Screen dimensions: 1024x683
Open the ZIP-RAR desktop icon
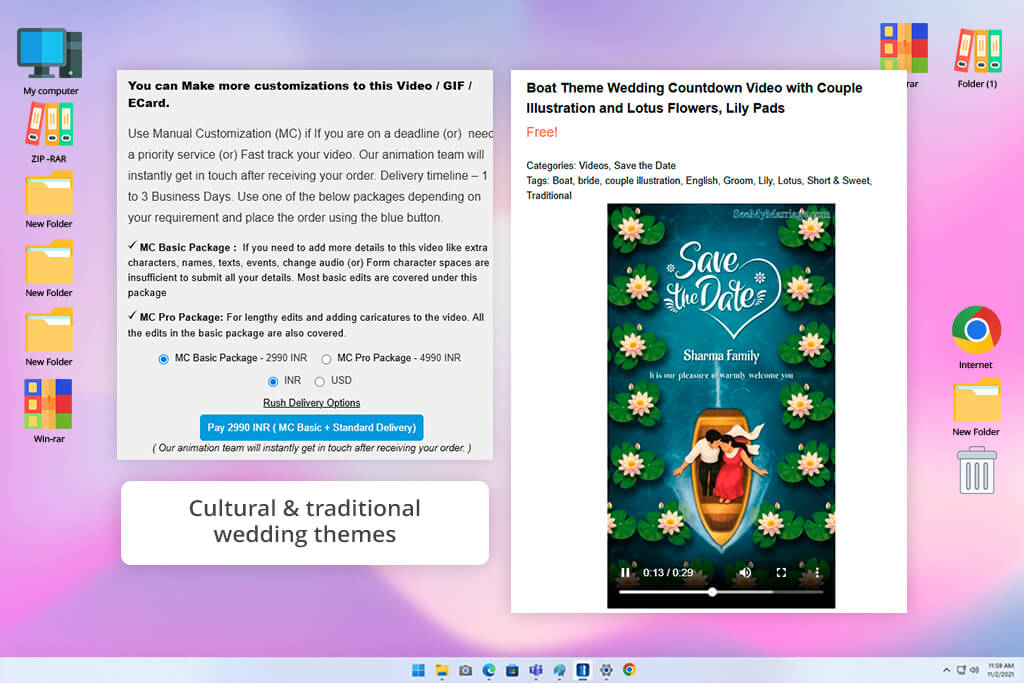coord(49,133)
